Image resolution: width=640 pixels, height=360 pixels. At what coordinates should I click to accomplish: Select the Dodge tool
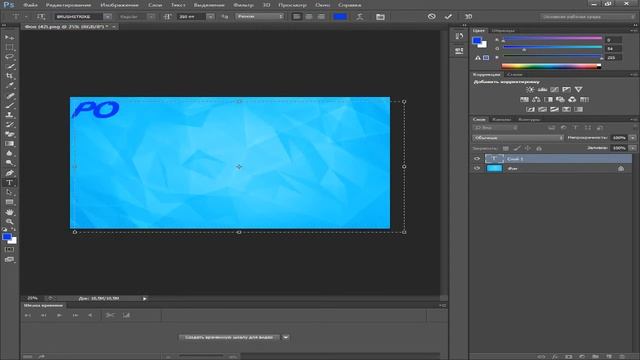tap(9, 163)
